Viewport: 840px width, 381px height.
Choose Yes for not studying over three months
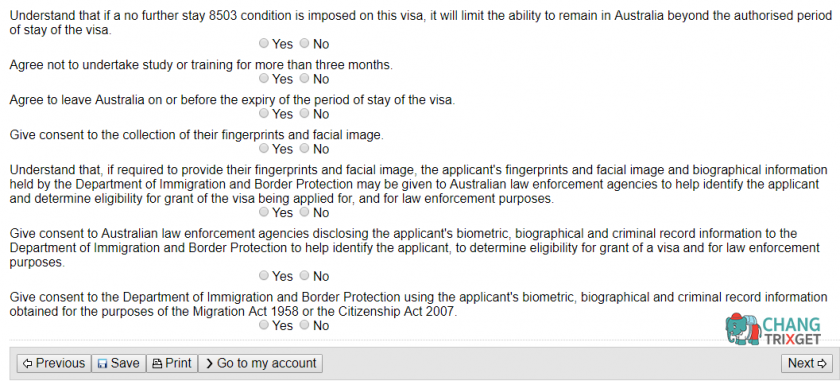[x=264, y=78]
